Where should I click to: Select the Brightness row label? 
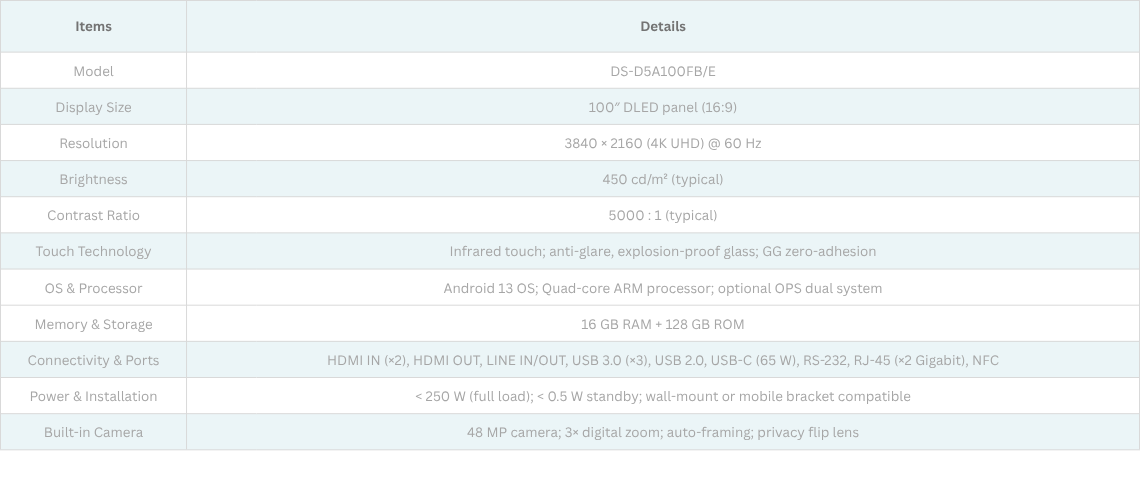pos(93,179)
